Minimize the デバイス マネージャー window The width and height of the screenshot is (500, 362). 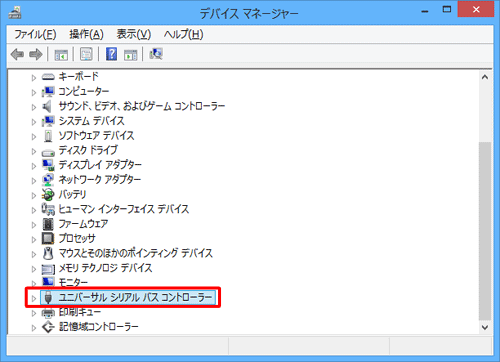[x=425, y=11]
